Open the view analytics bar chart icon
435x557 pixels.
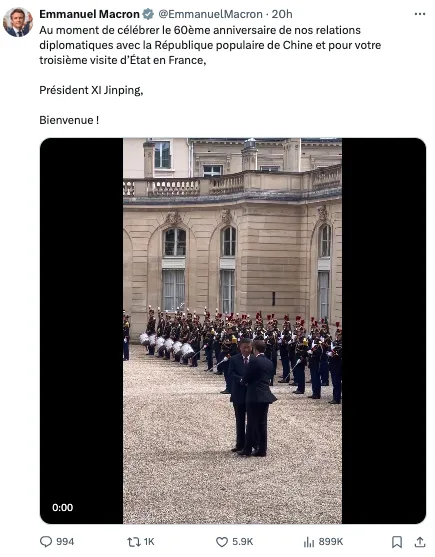[309, 542]
